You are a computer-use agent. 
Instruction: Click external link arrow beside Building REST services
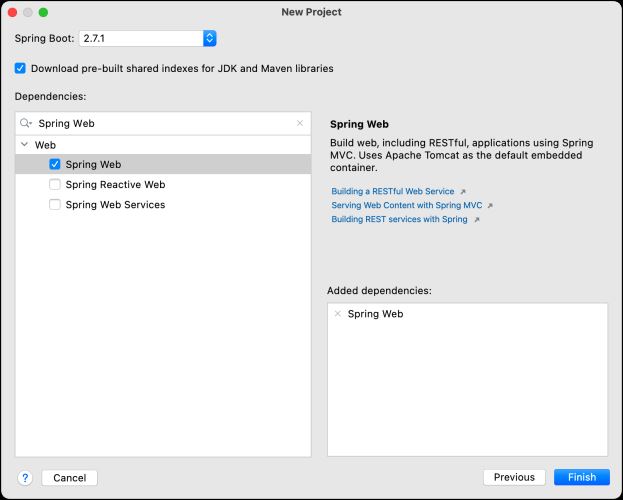477,219
